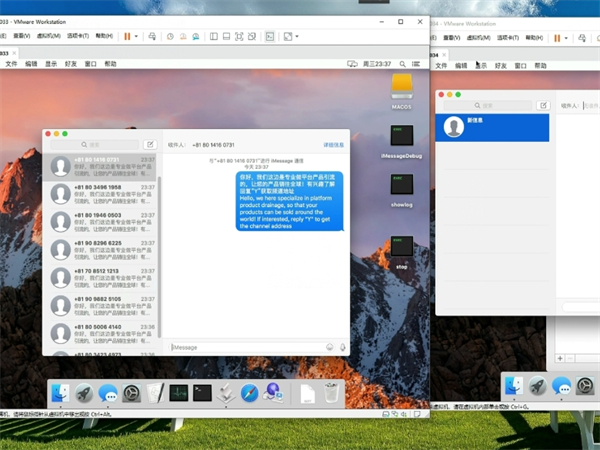Click the 详细信息 details link in Messages
Viewport: 600px width, 450px height.
(333, 145)
